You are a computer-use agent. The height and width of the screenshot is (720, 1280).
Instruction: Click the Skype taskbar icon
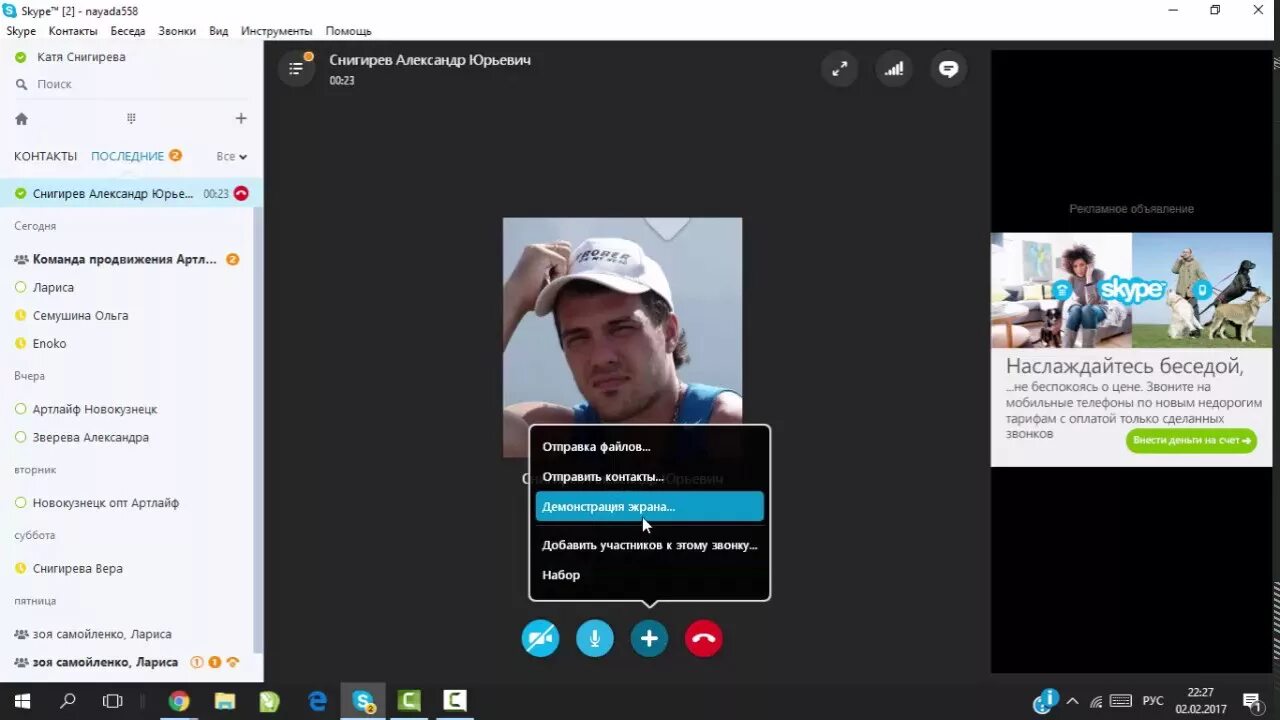click(363, 701)
